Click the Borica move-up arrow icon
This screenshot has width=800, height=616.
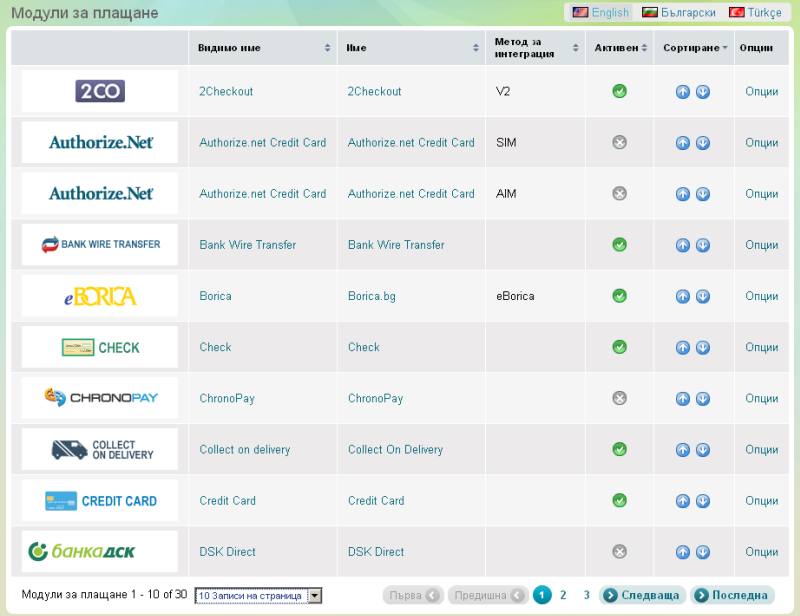coord(683,296)
